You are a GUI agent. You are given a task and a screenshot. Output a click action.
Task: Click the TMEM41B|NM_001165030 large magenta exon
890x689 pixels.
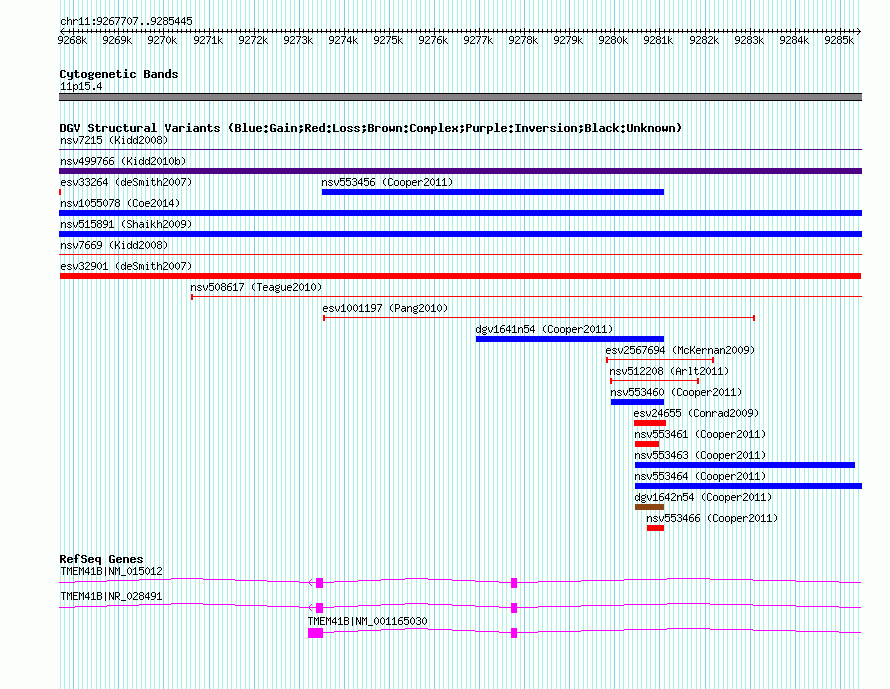coord(316,633)
